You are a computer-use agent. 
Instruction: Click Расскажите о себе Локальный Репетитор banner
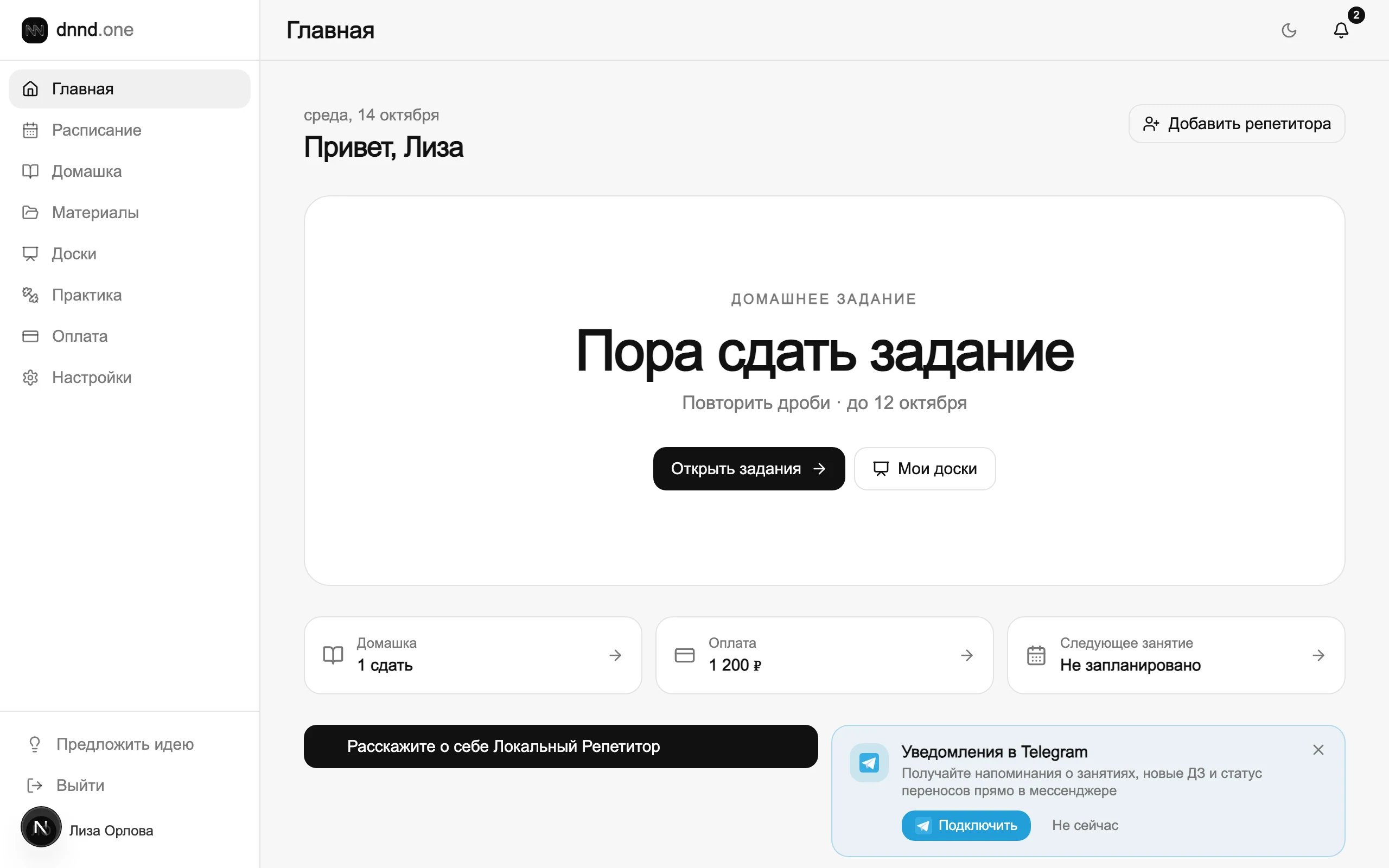point(561,746)
